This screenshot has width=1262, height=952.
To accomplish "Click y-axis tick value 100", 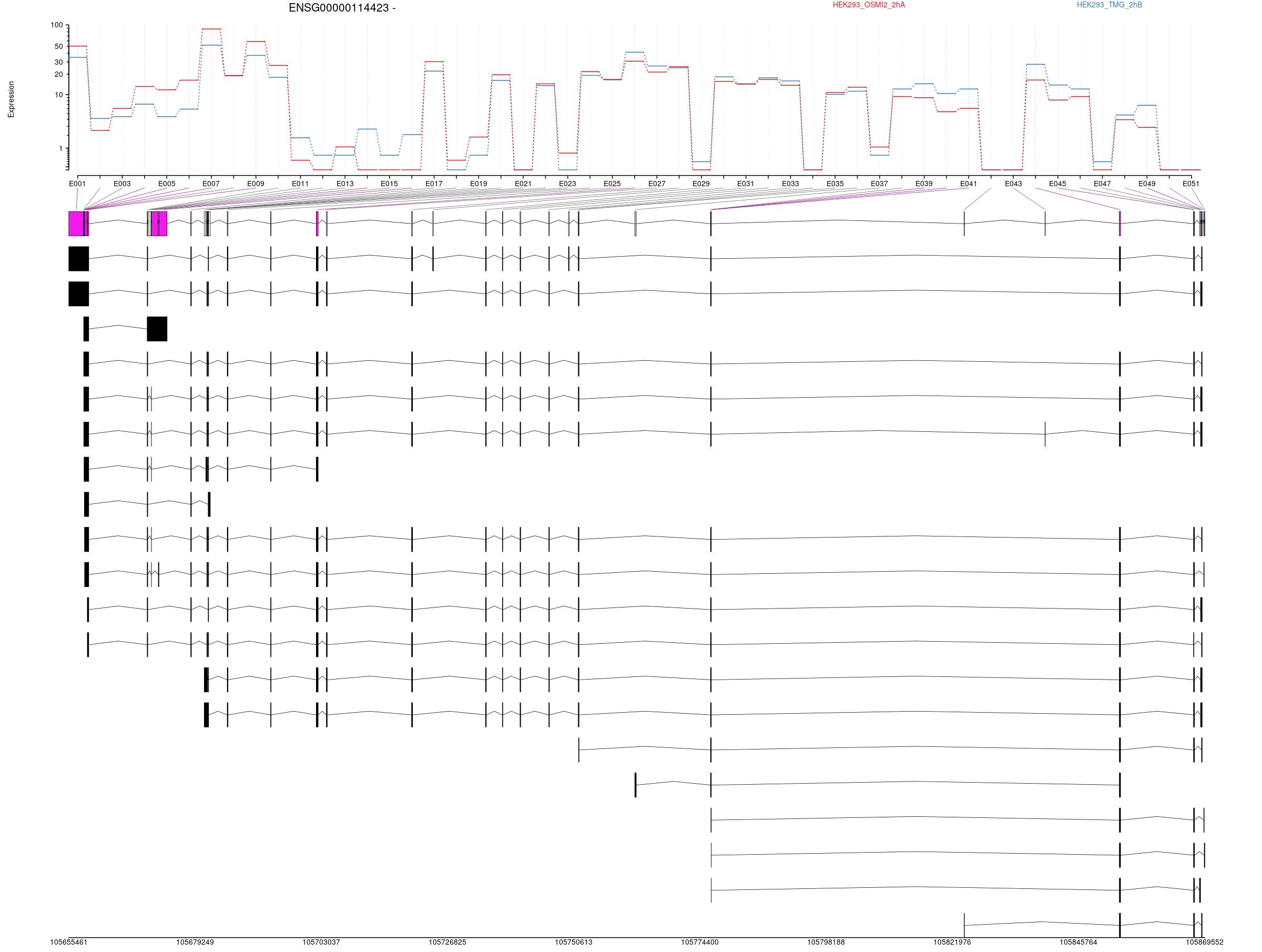I will point(56,25).
